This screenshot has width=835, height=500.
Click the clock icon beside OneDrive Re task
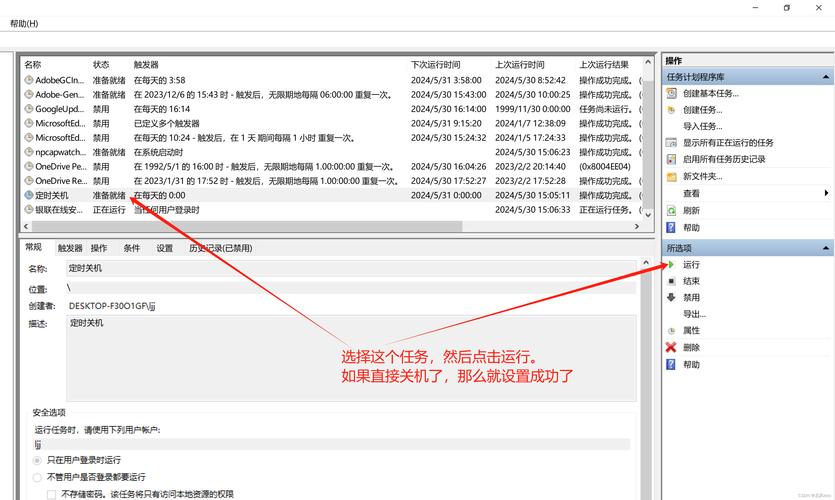click(x=29, y=181)
